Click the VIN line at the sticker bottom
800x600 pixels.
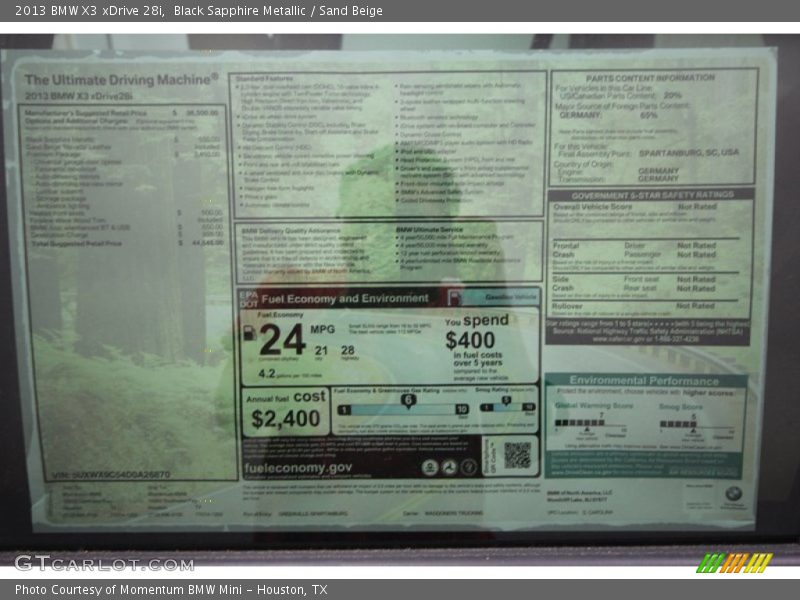pos(111,475)
